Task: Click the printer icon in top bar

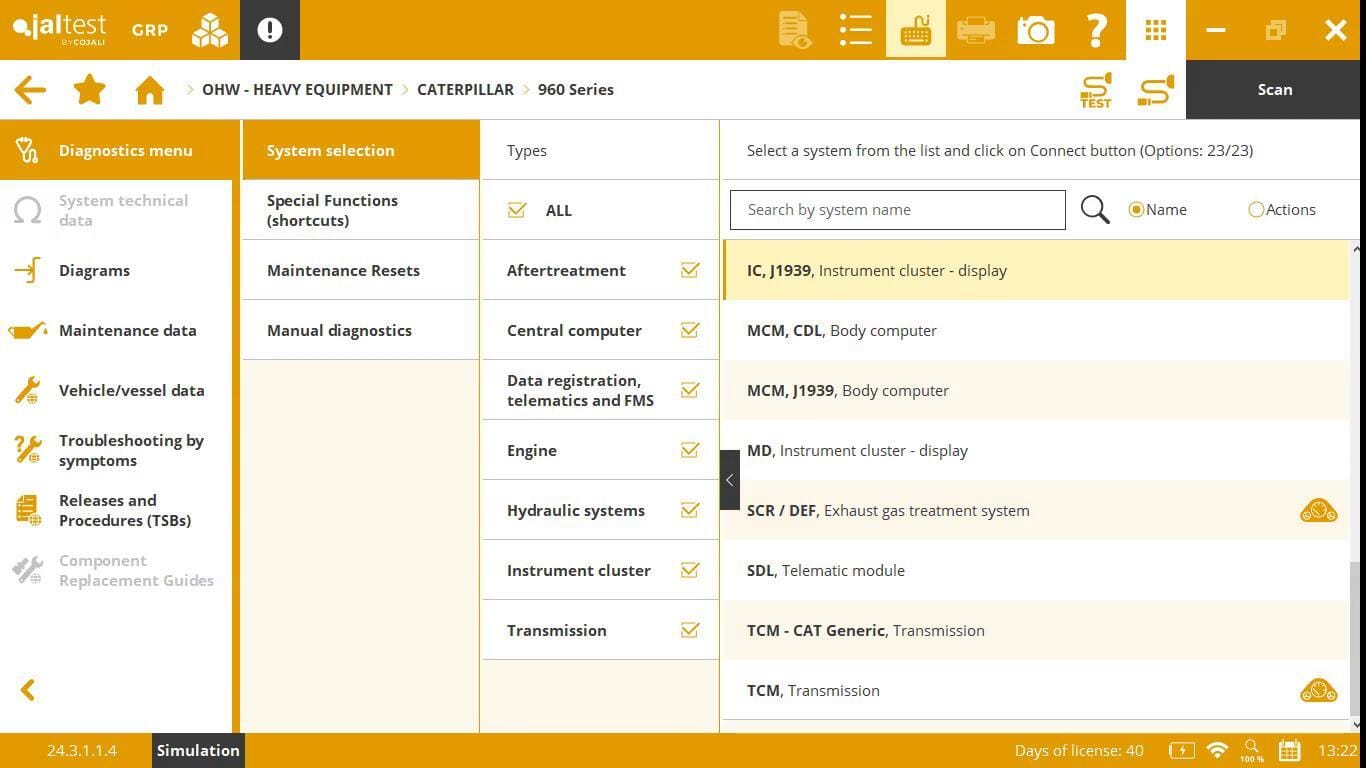Action: [975, 30]
